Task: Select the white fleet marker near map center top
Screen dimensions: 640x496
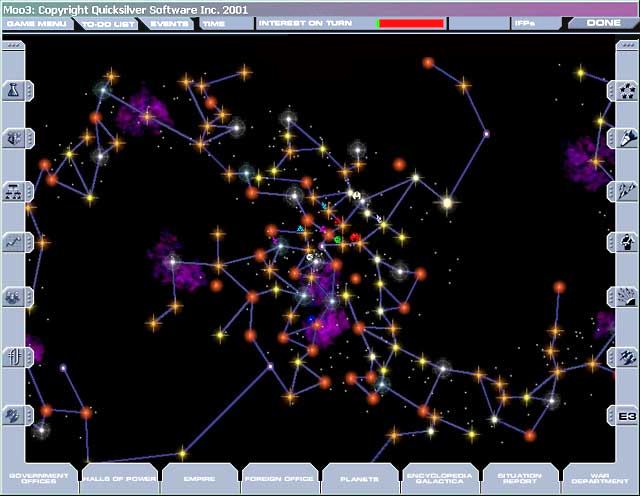Action: point(356,196)
